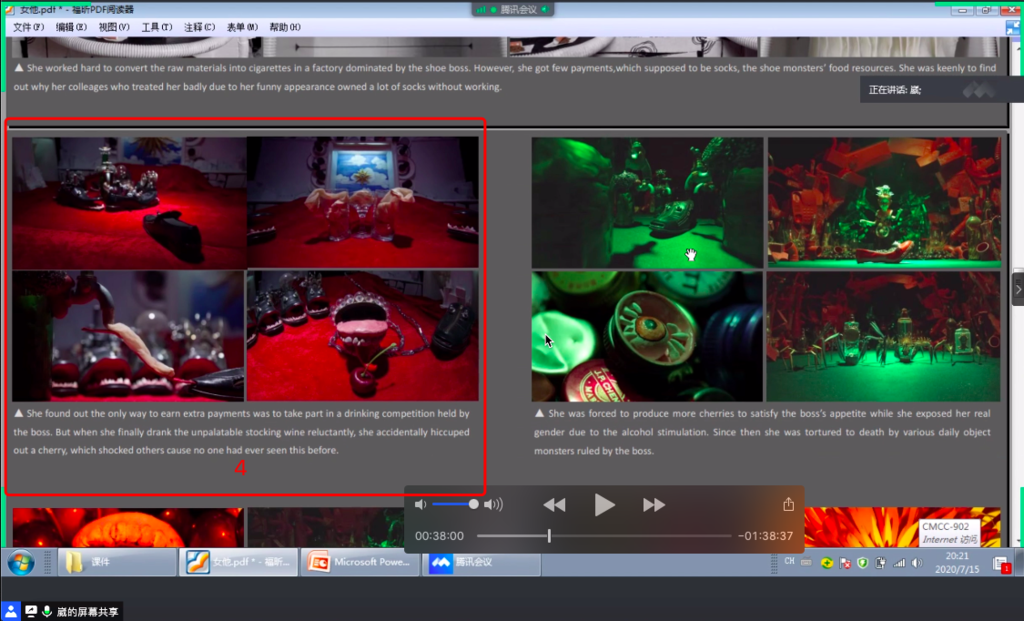Screen dimensions: 1024x621
Task: Play the recording with the play button
Action: (x=604, y=505)
